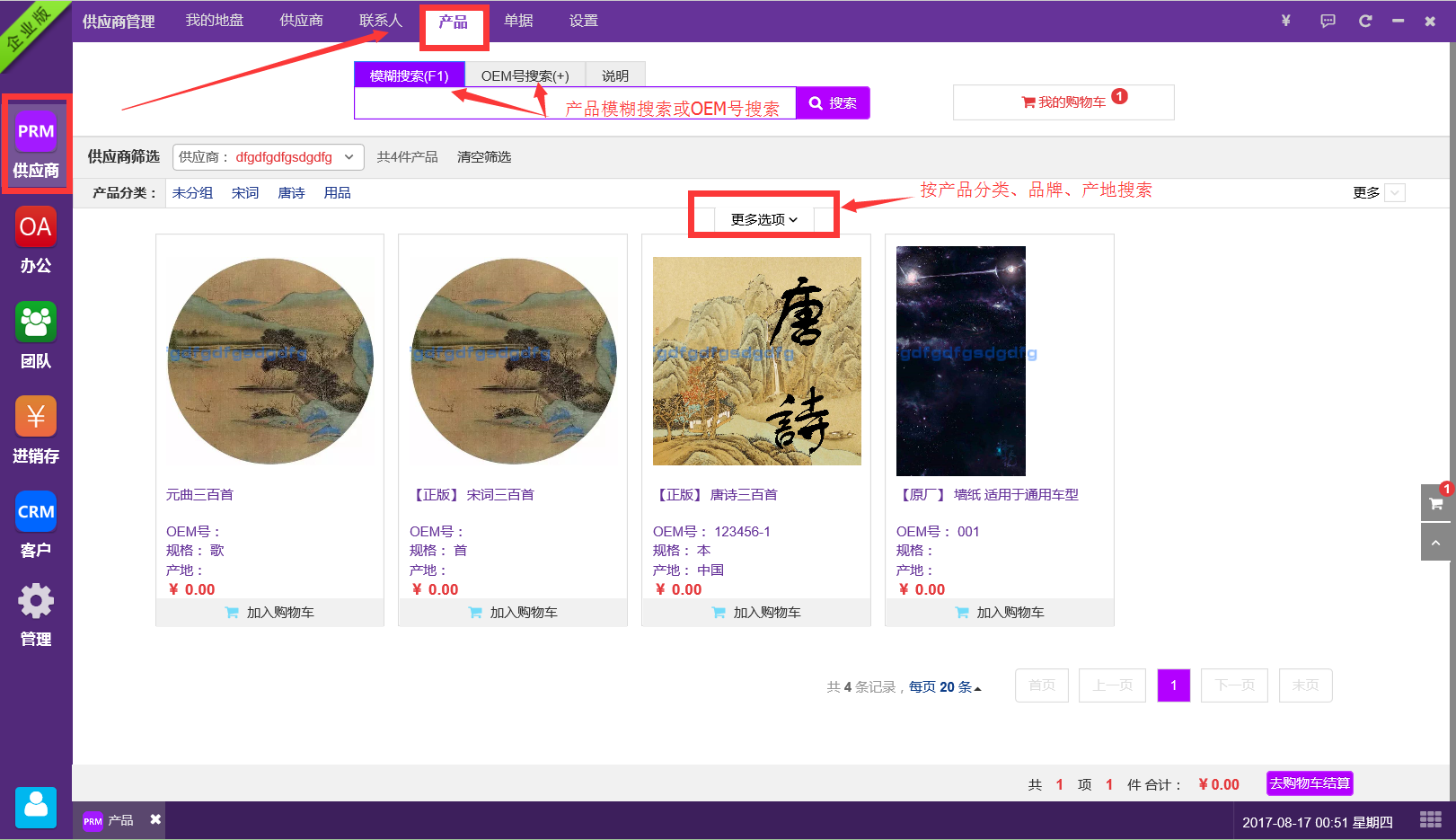The image size is (1456, 840).
Task: Open 宋词三百首 product thumbnail
Action: pos(514,361)
